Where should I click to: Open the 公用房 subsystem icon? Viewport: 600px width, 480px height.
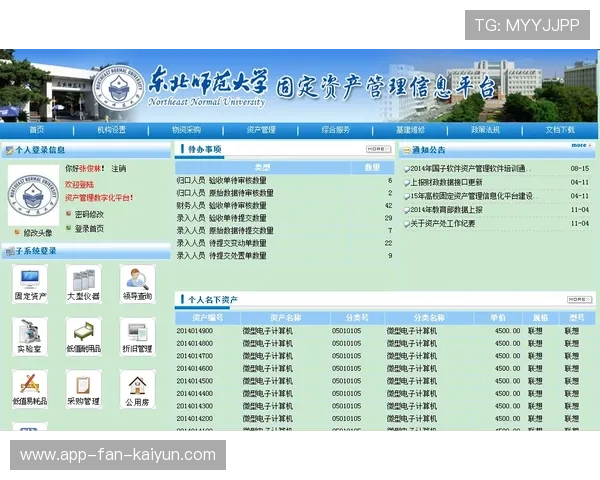point(137,389)
